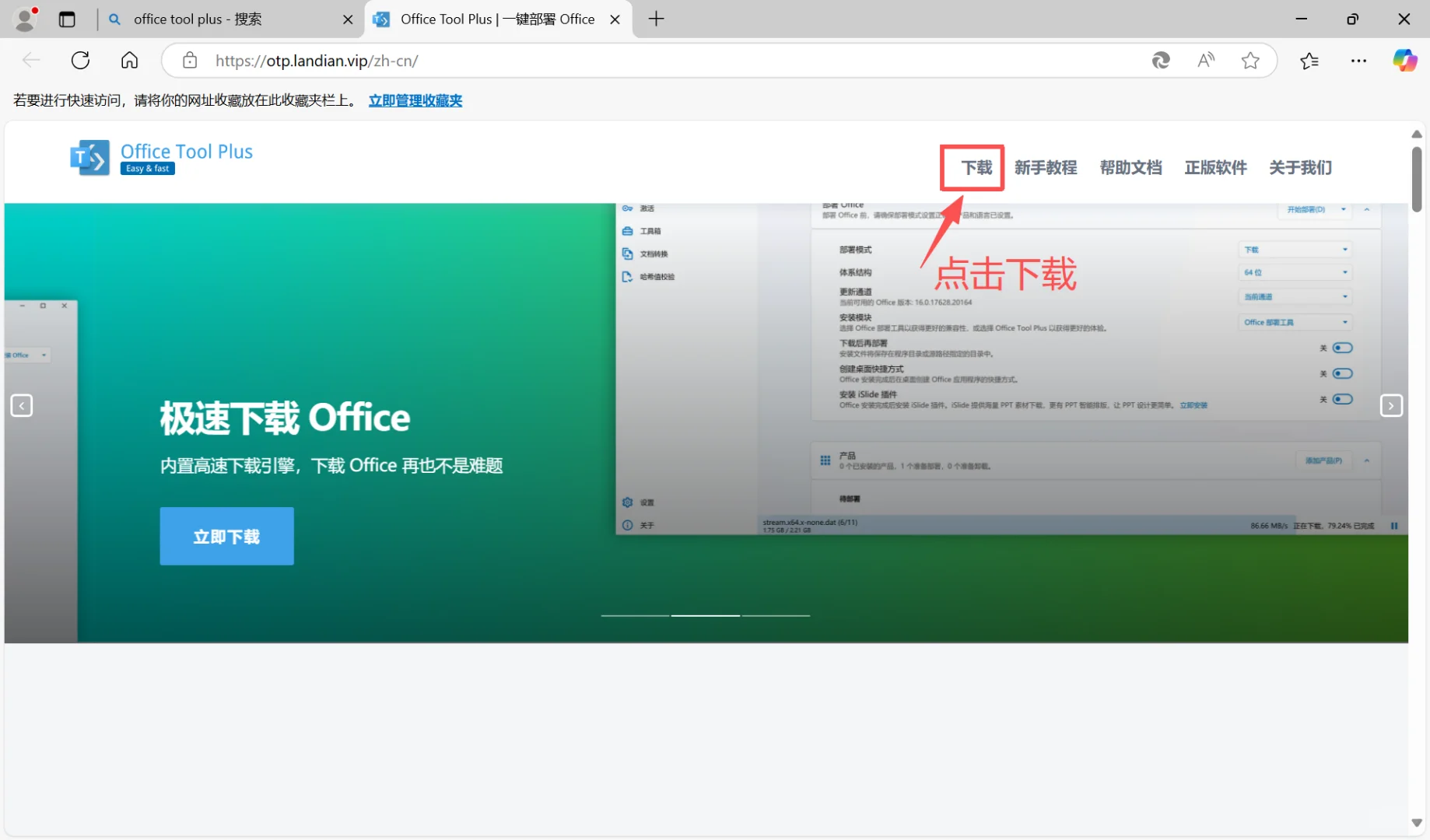1430x840 pixels.
Task: Open the 立即管理收藏夹 link
Action: (415, 100)
